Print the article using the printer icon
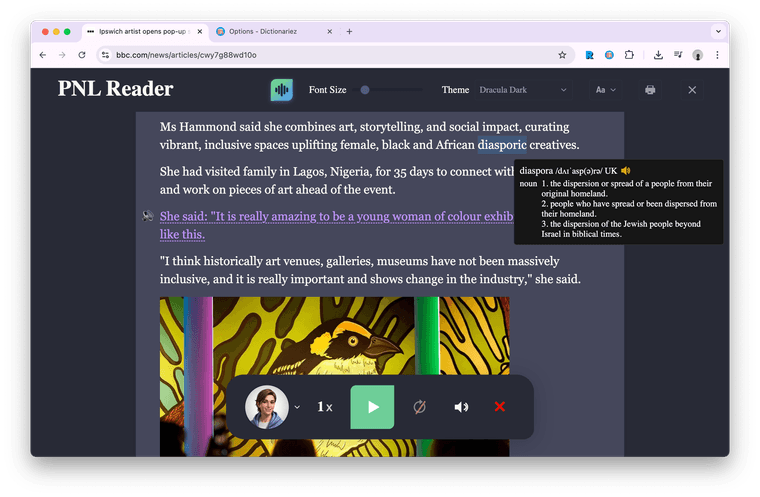This screenshot has width=760, height=497. (x=650, y=90)
